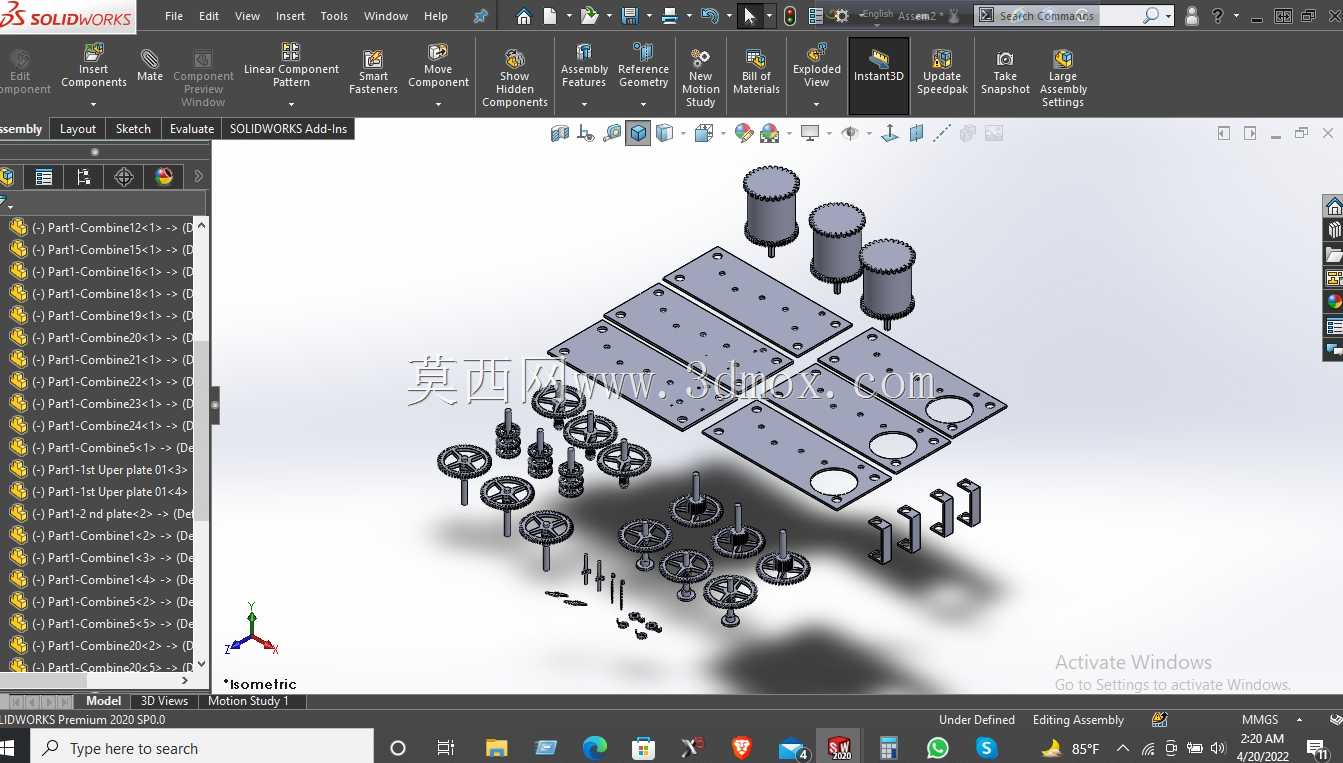
Task: Click the Update Speedpak icon
Action: pos(942,73)
